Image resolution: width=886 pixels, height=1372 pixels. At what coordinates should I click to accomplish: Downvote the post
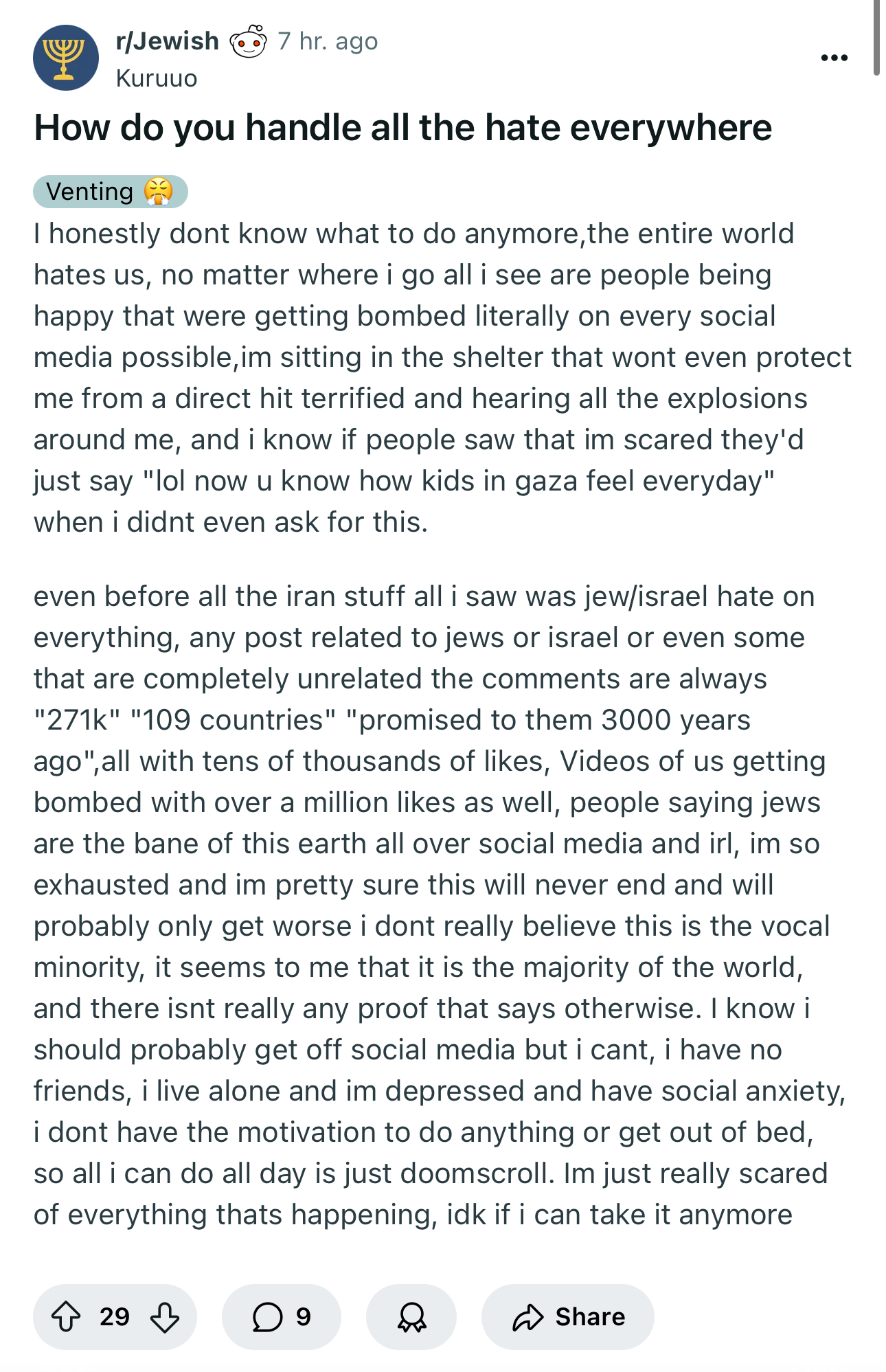165,1317
